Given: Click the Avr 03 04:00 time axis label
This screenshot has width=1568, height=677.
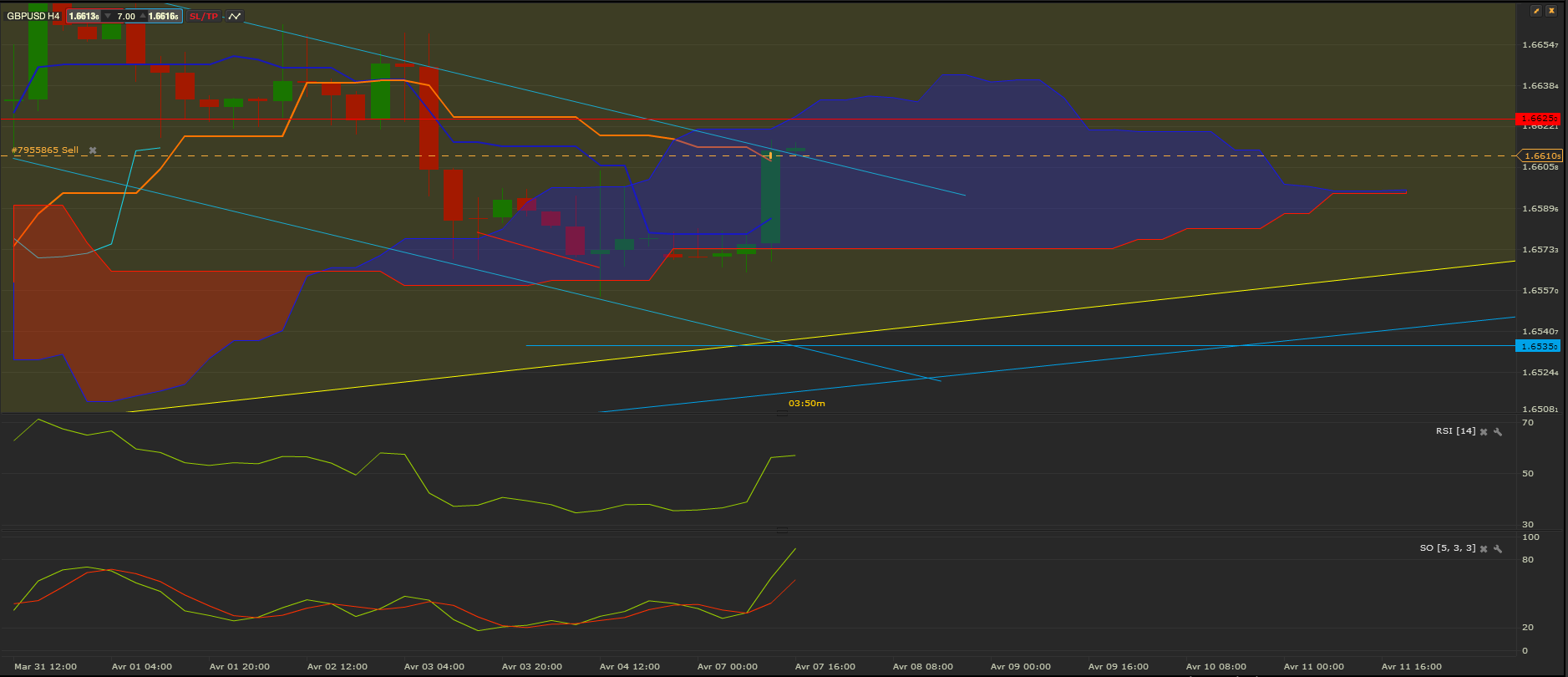Looking at the screenshot, I should click(x=434, y=667).
